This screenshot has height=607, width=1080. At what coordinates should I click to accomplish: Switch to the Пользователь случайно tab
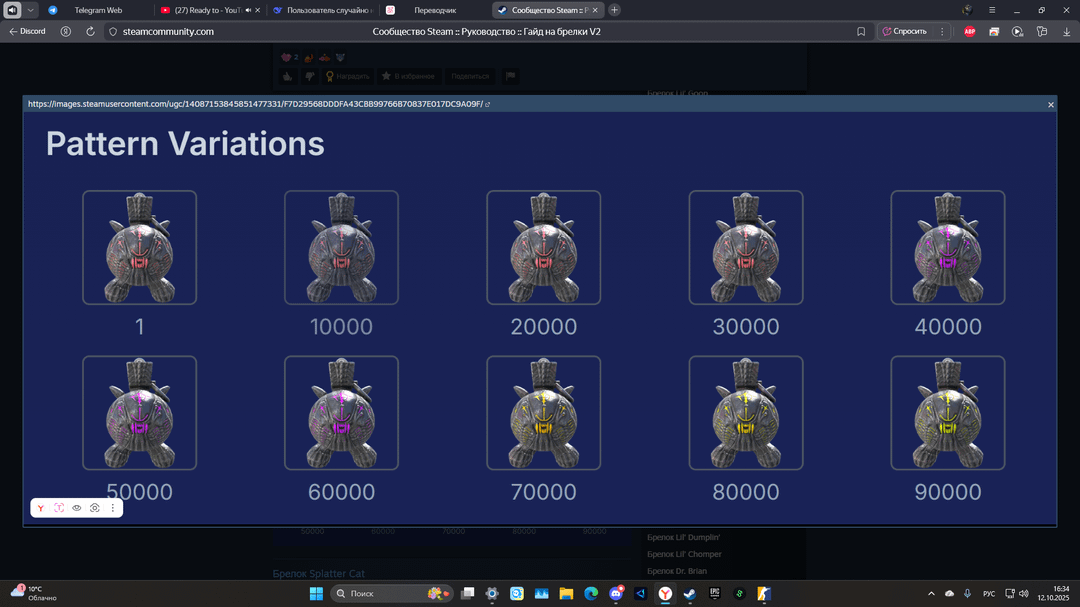click(x=322, y=10)
